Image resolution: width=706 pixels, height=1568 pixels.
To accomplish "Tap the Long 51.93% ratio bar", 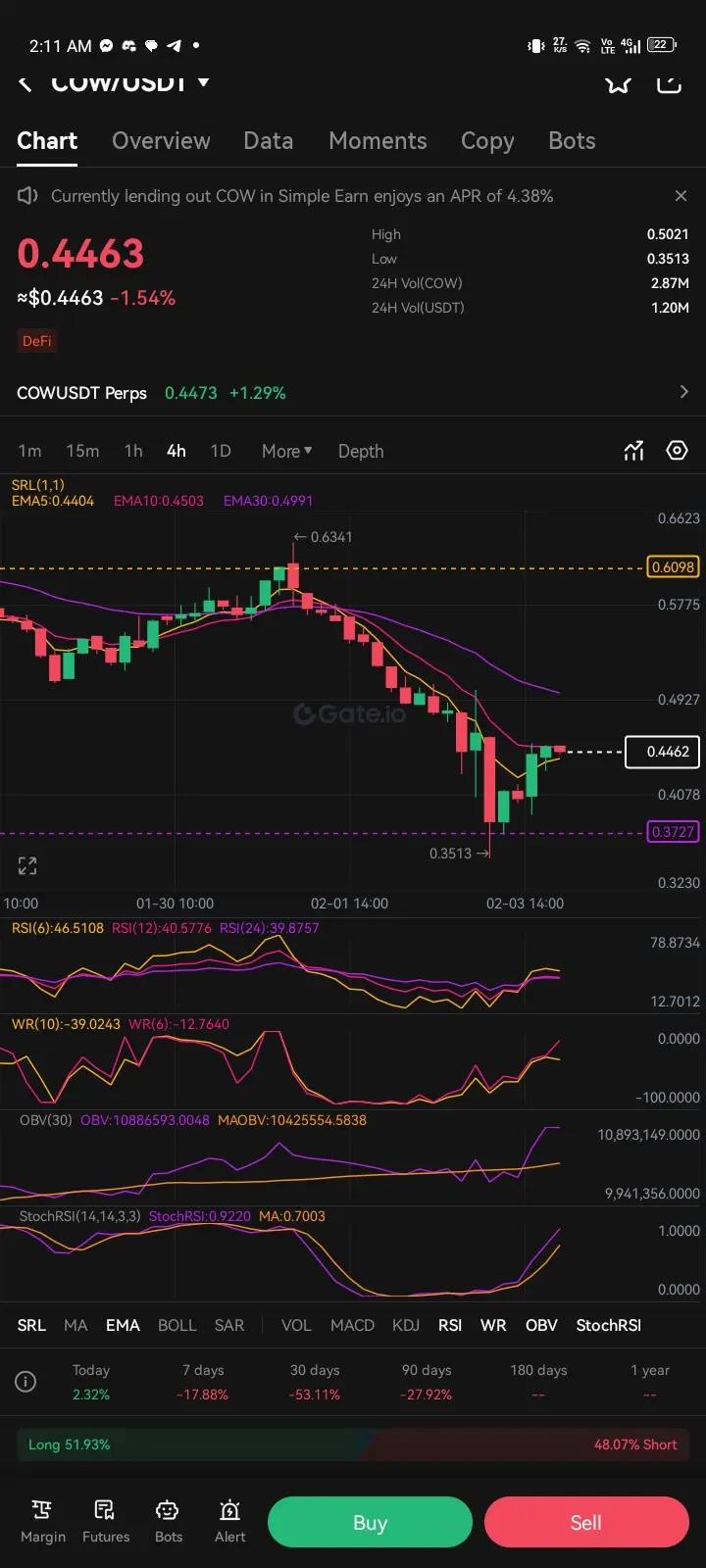I will (192, 1445).
